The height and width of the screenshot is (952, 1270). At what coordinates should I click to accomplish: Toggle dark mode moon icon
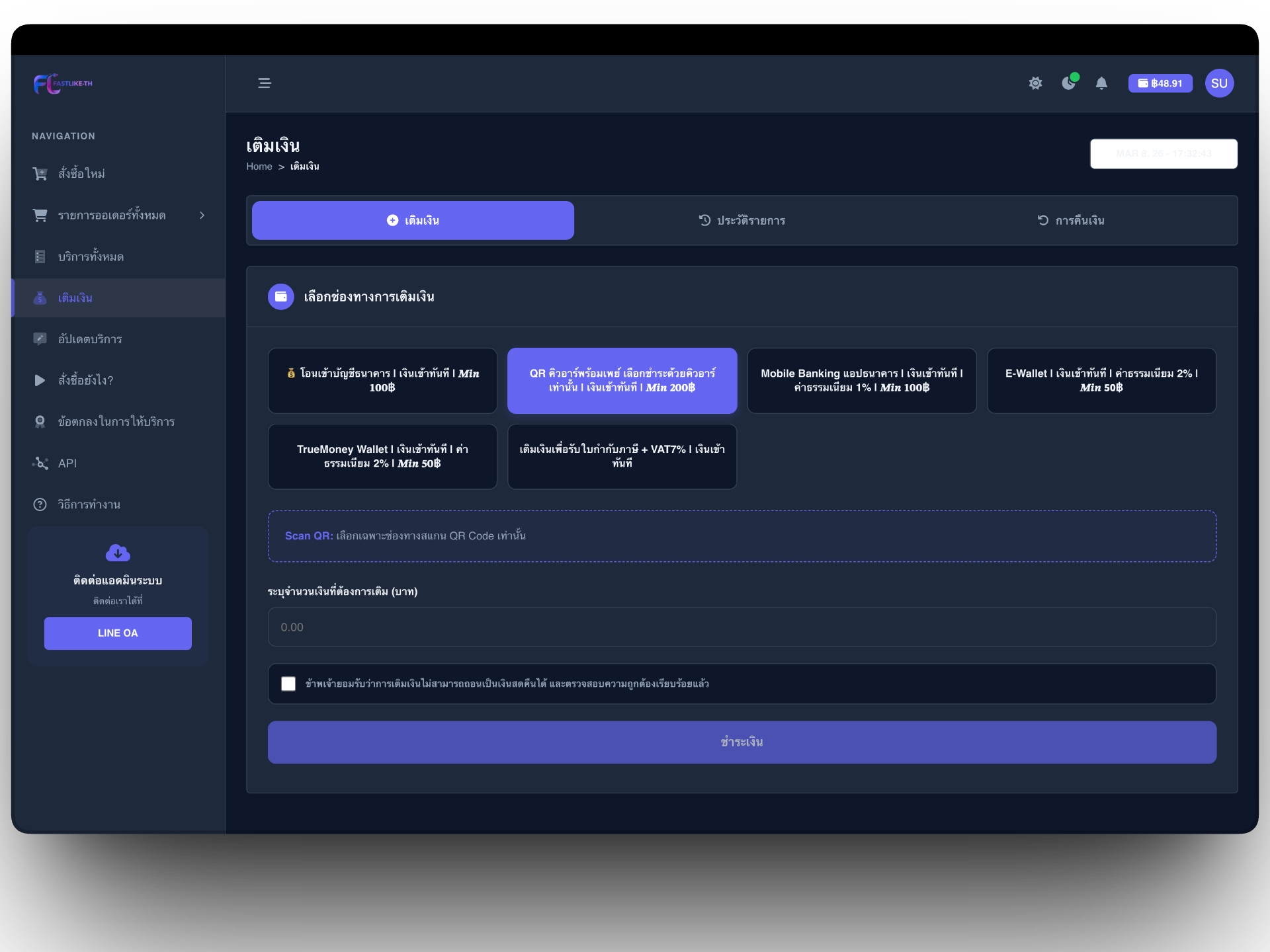point(1068,83)
